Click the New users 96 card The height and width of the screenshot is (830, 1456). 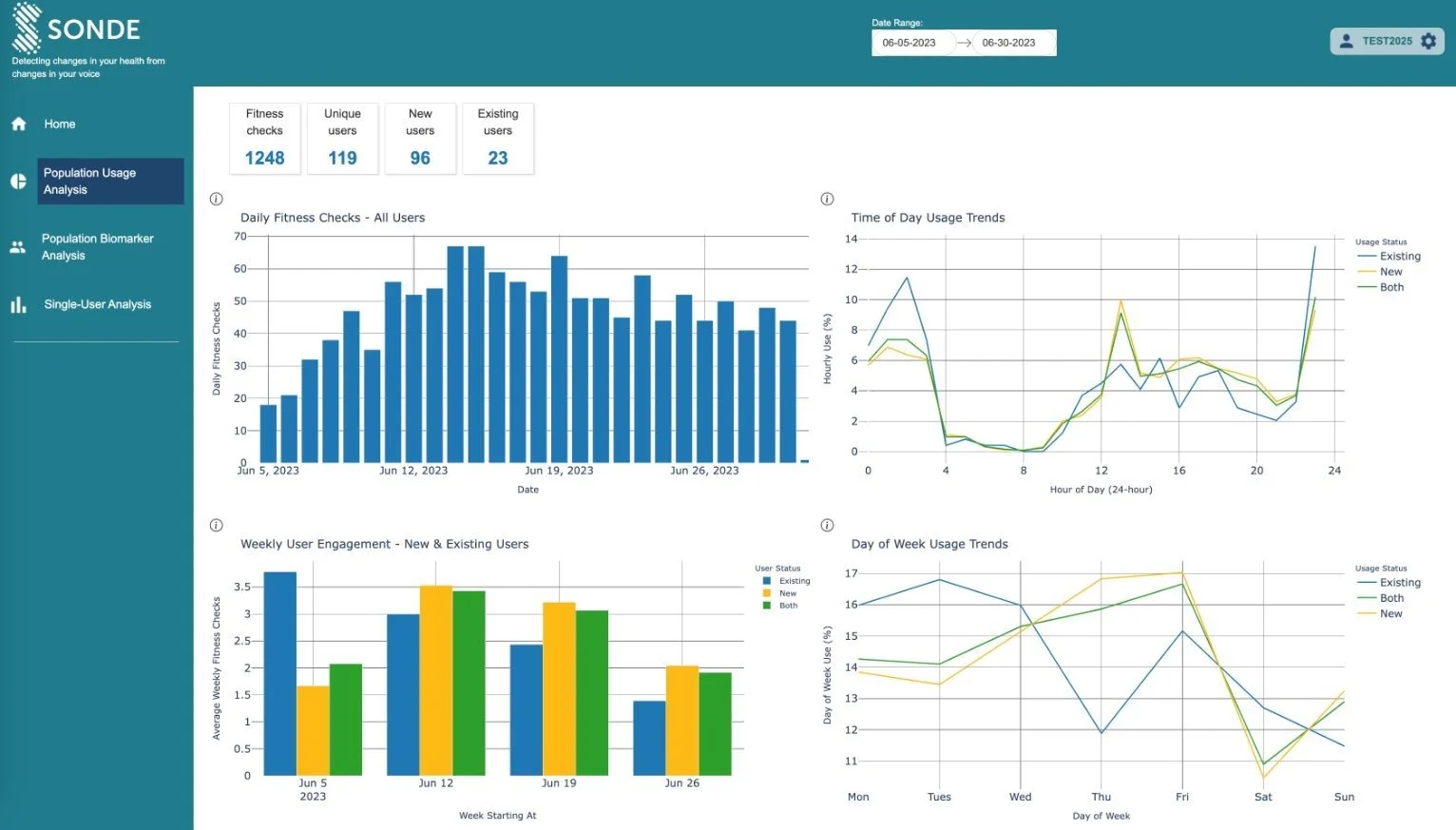coord(420,139)
